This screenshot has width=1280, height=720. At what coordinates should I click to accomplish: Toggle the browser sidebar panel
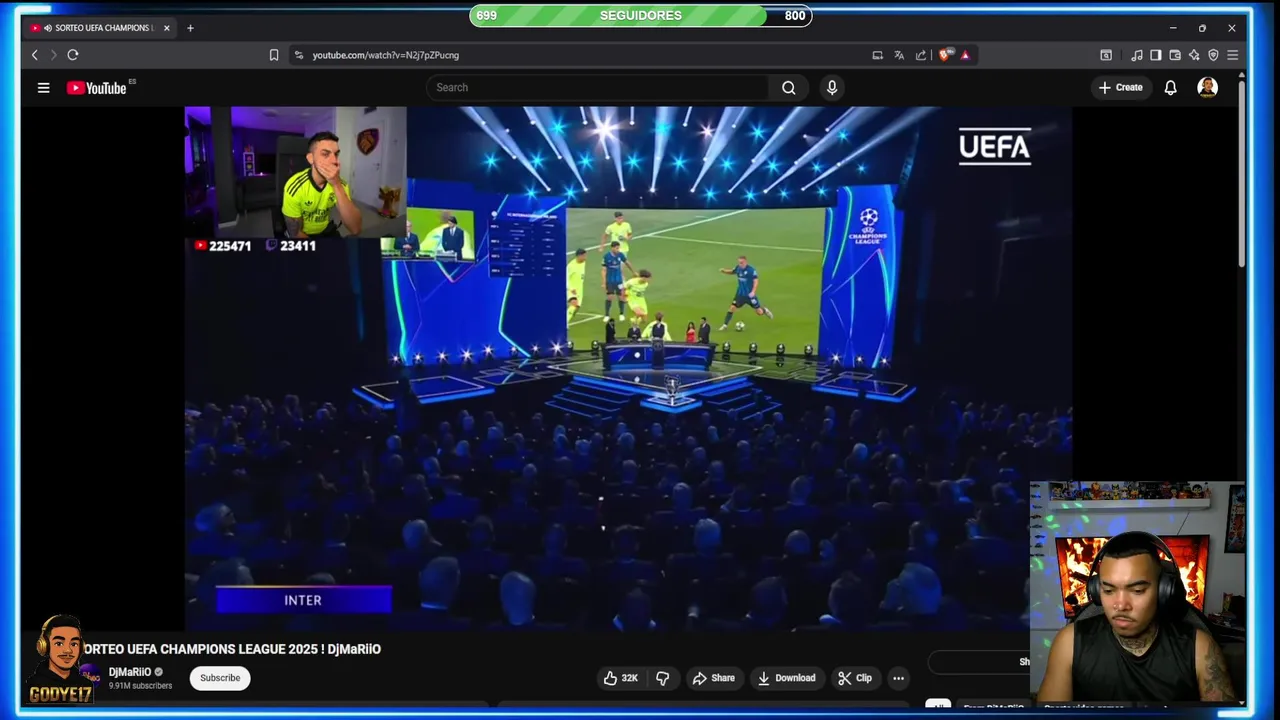tap(1155, 55)
